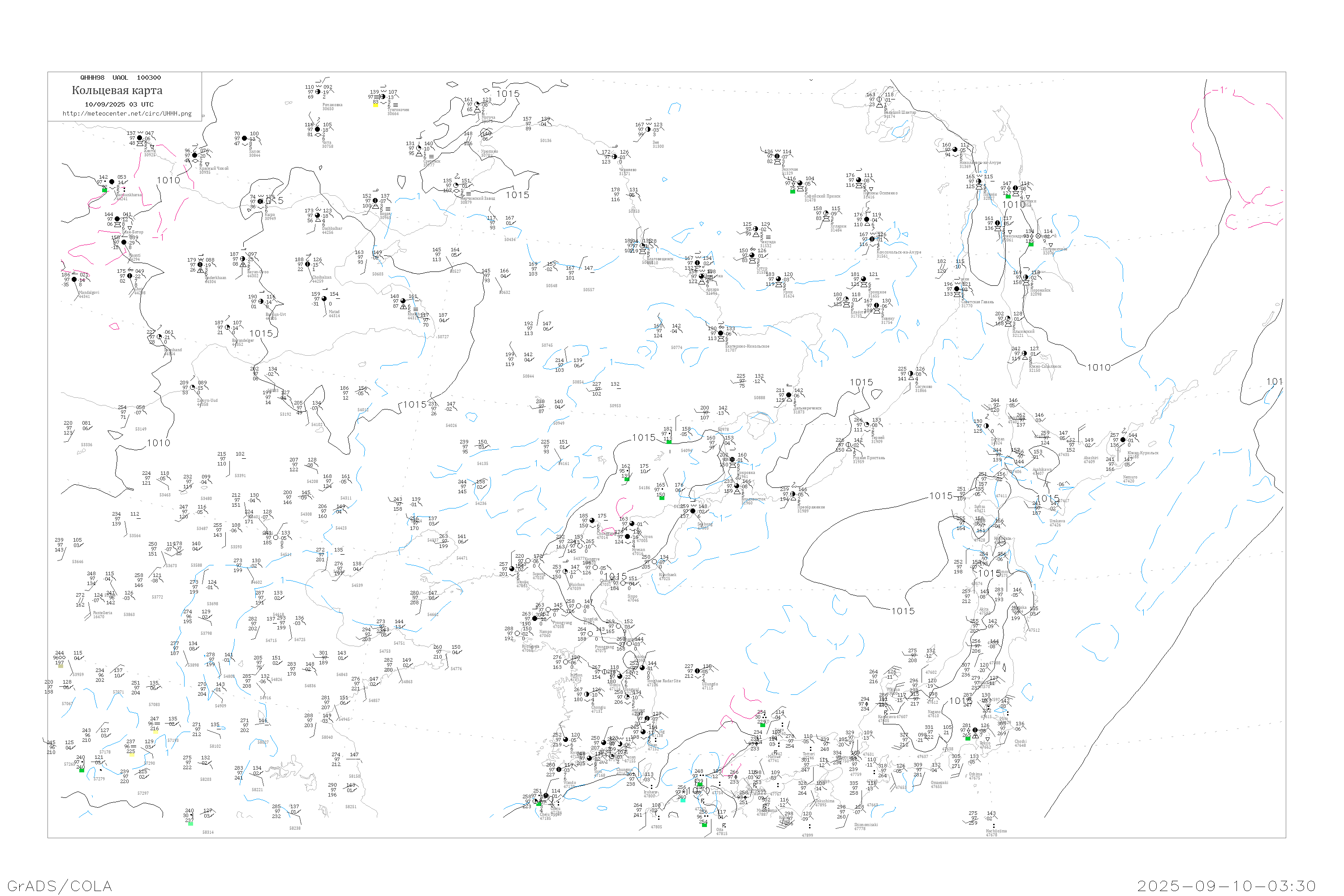This screenshot has height=896, width=1344.
Task: Click the Tonghae Radar Site station label
Action: 663,681
